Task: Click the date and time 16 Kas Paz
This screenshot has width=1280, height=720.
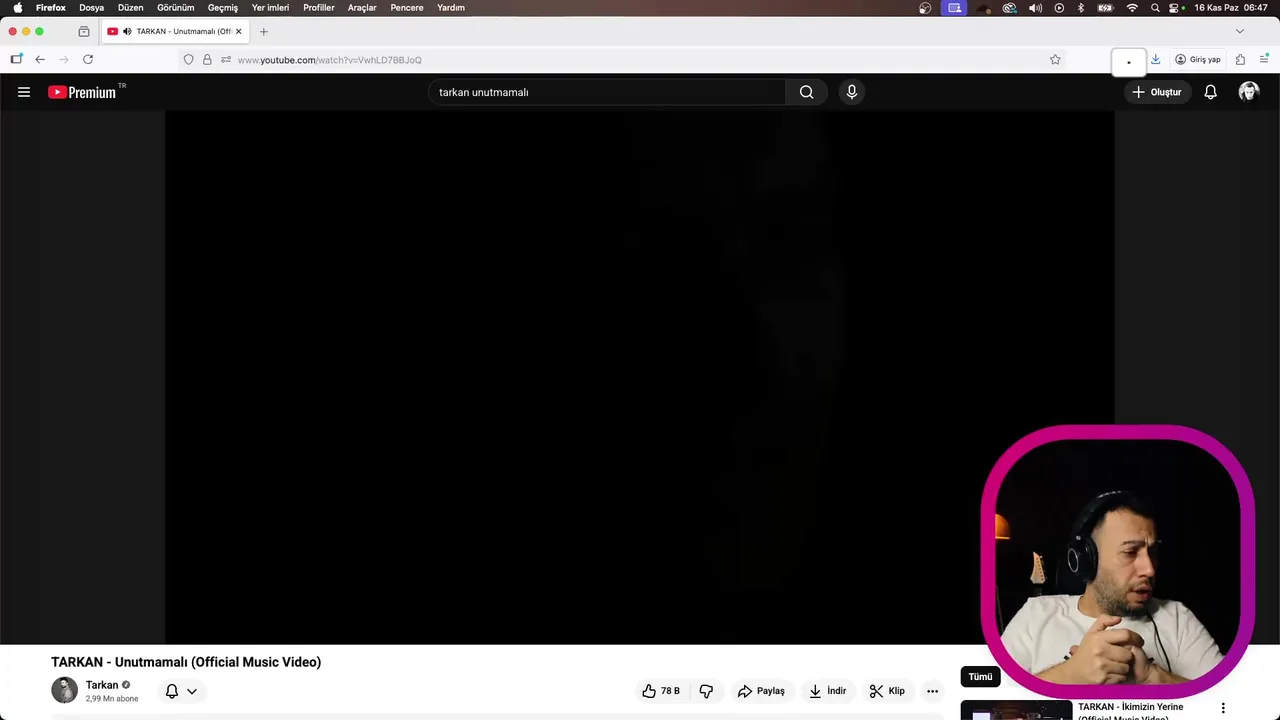Action: (1231, 8)
